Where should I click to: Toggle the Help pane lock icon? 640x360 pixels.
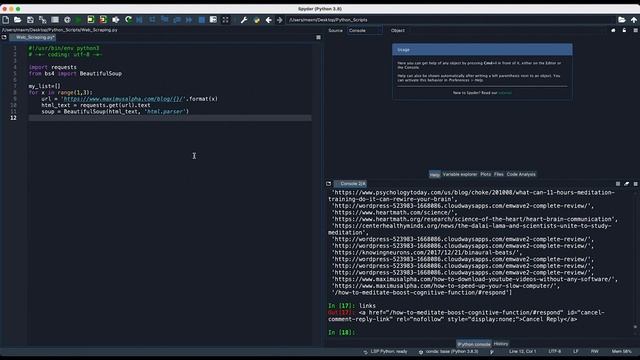pos(624,30)
